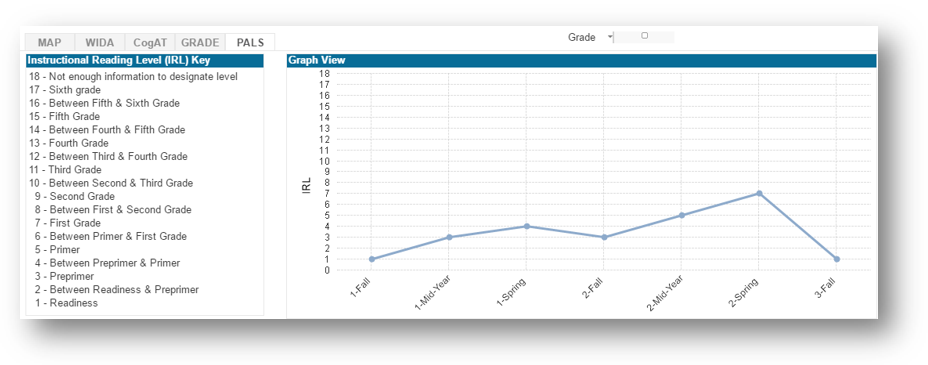The width and height of the screenshot is (928, 365).
Task: Select the '15 - Fifth Grade' entry
Action: (65, 117)
